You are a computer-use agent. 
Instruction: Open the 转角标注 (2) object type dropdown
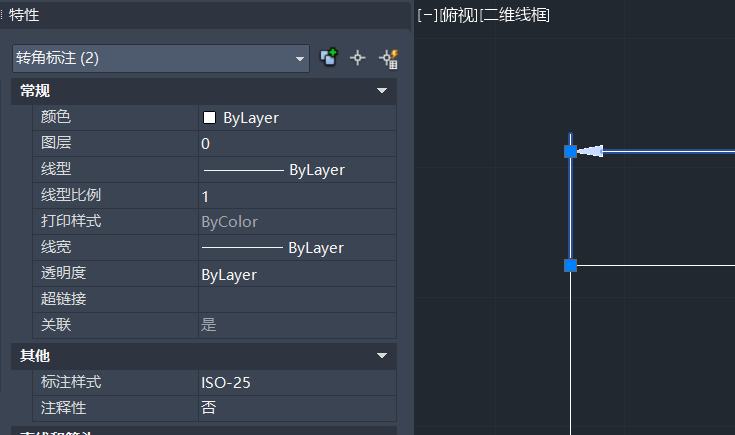point(160,58)
